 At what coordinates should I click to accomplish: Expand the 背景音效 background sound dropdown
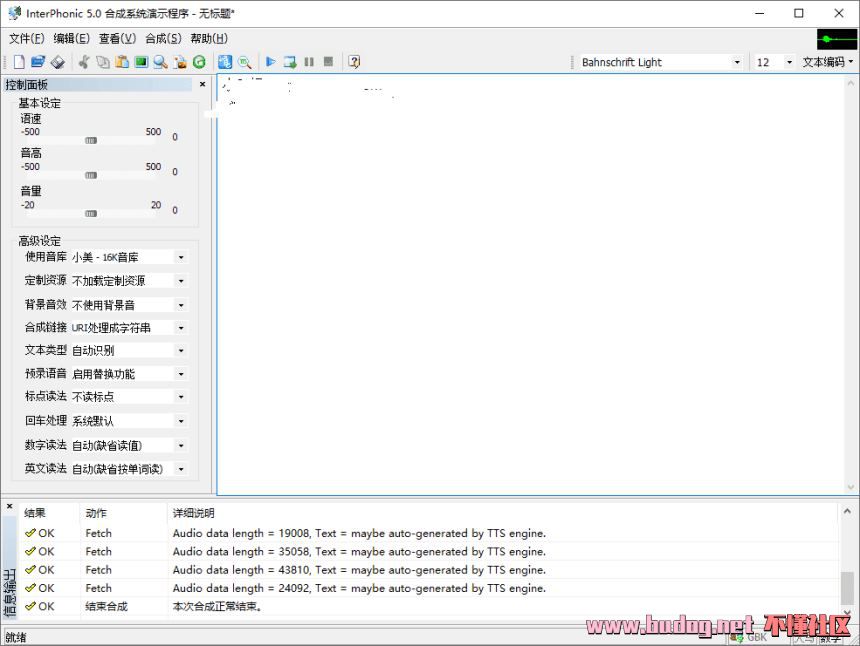[181, 305]
